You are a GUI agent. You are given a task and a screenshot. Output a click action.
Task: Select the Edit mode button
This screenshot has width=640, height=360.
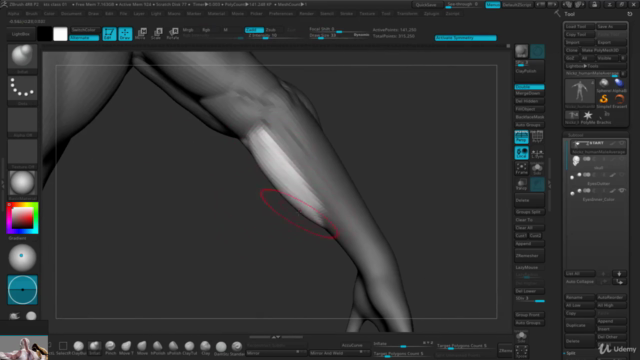109,33
